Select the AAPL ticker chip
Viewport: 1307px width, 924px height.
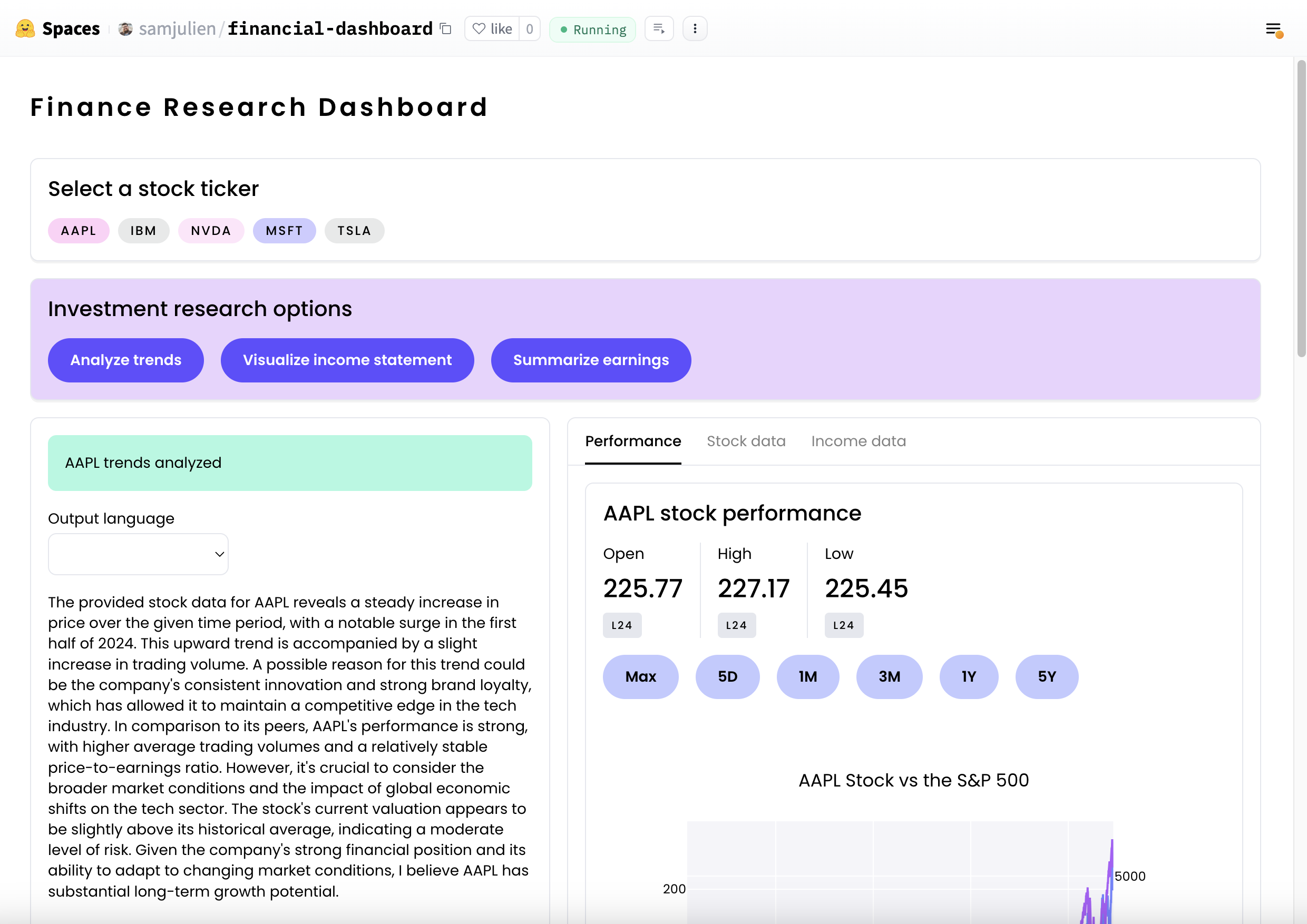click(x=79, y=230)
